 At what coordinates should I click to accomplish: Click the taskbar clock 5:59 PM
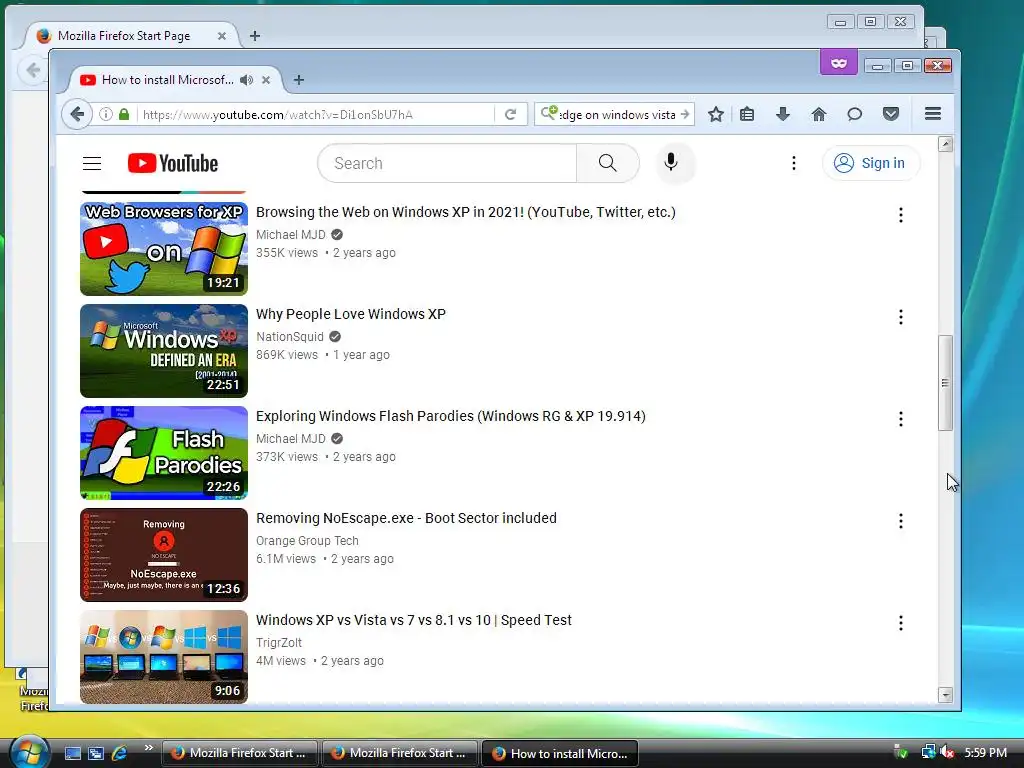tap(985, 753)
